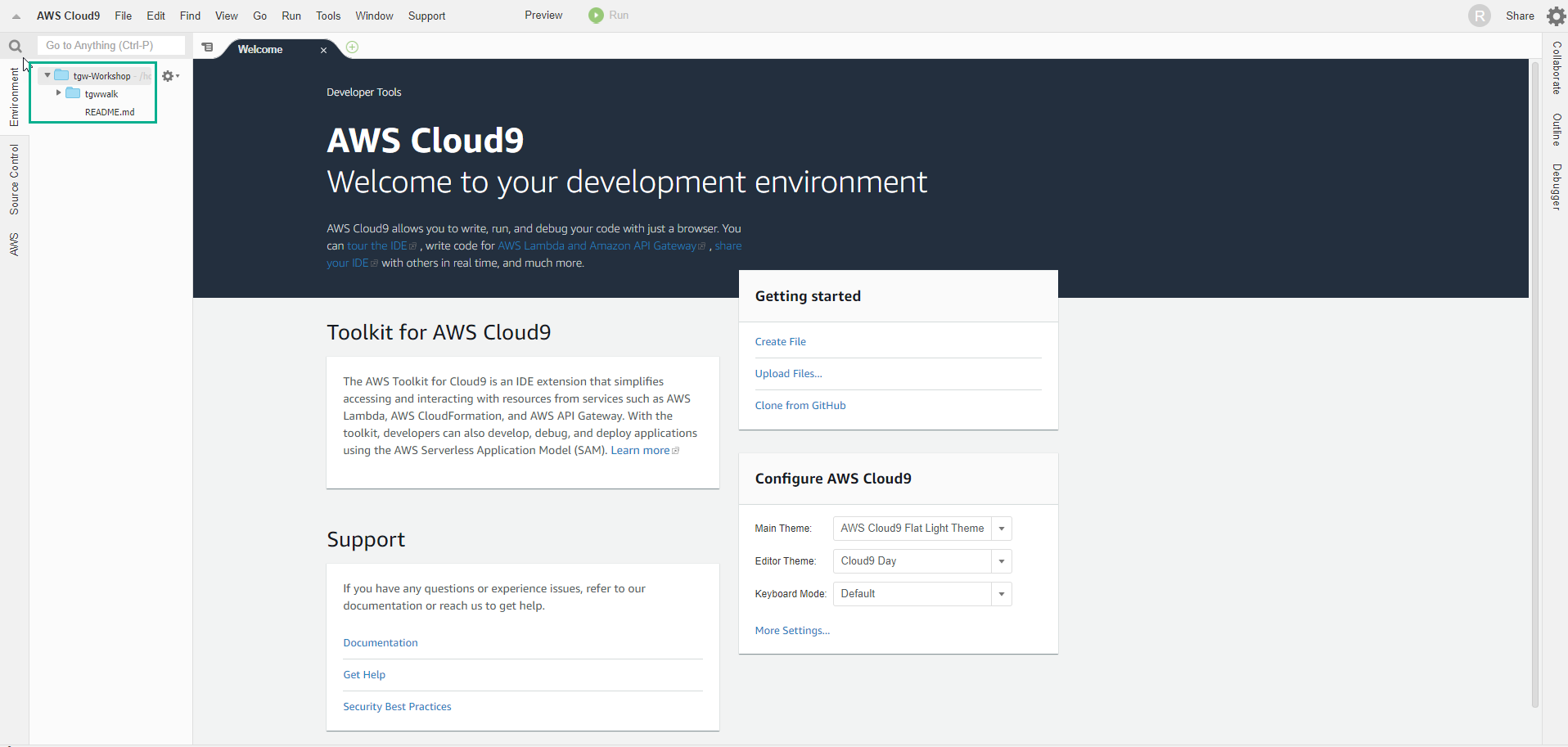Click the Share button
This screenshot has width=1568, height=747.
(x=1520, y=16)
